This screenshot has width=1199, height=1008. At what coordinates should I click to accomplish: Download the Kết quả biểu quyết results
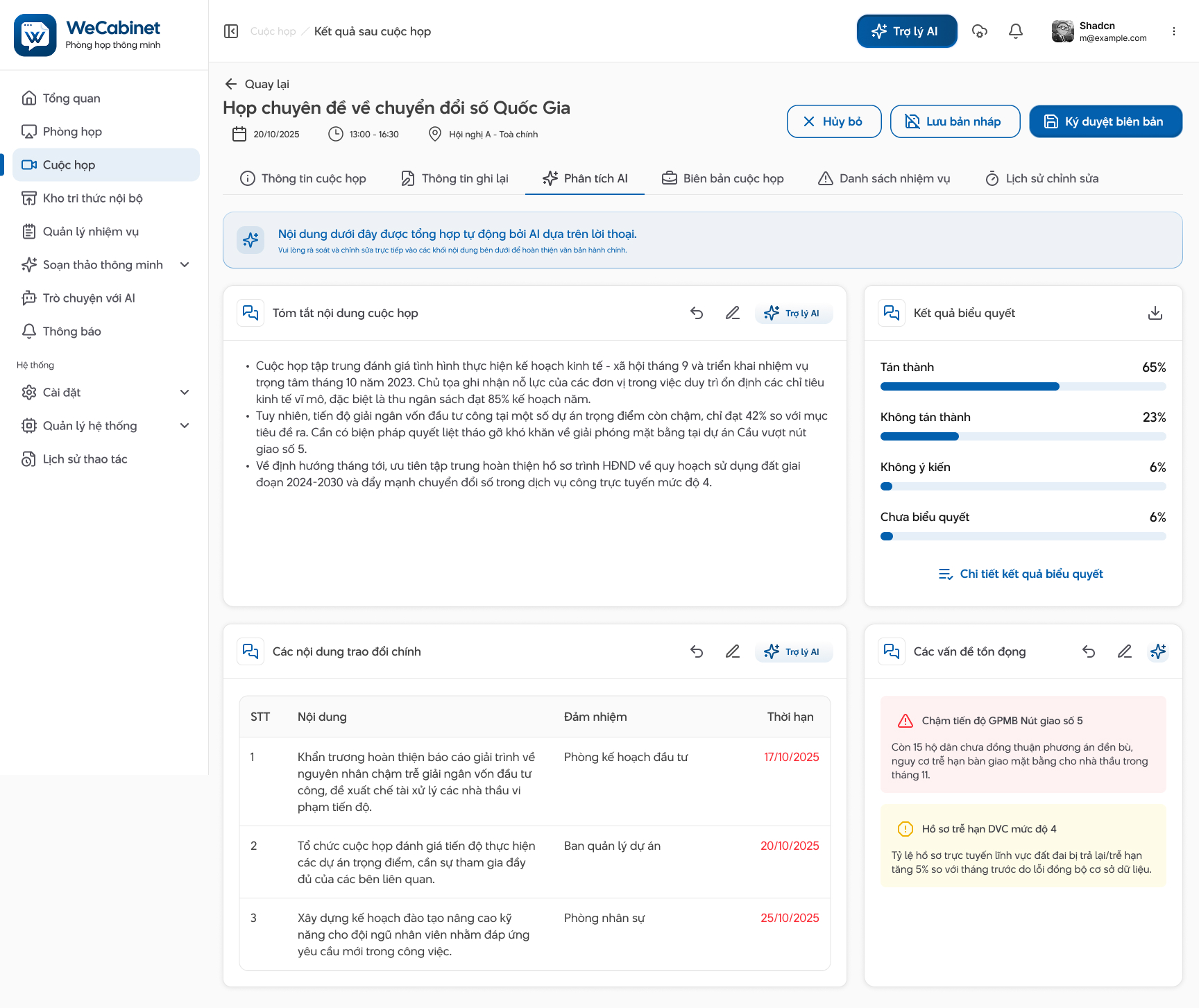click(x=1155, y=313)
